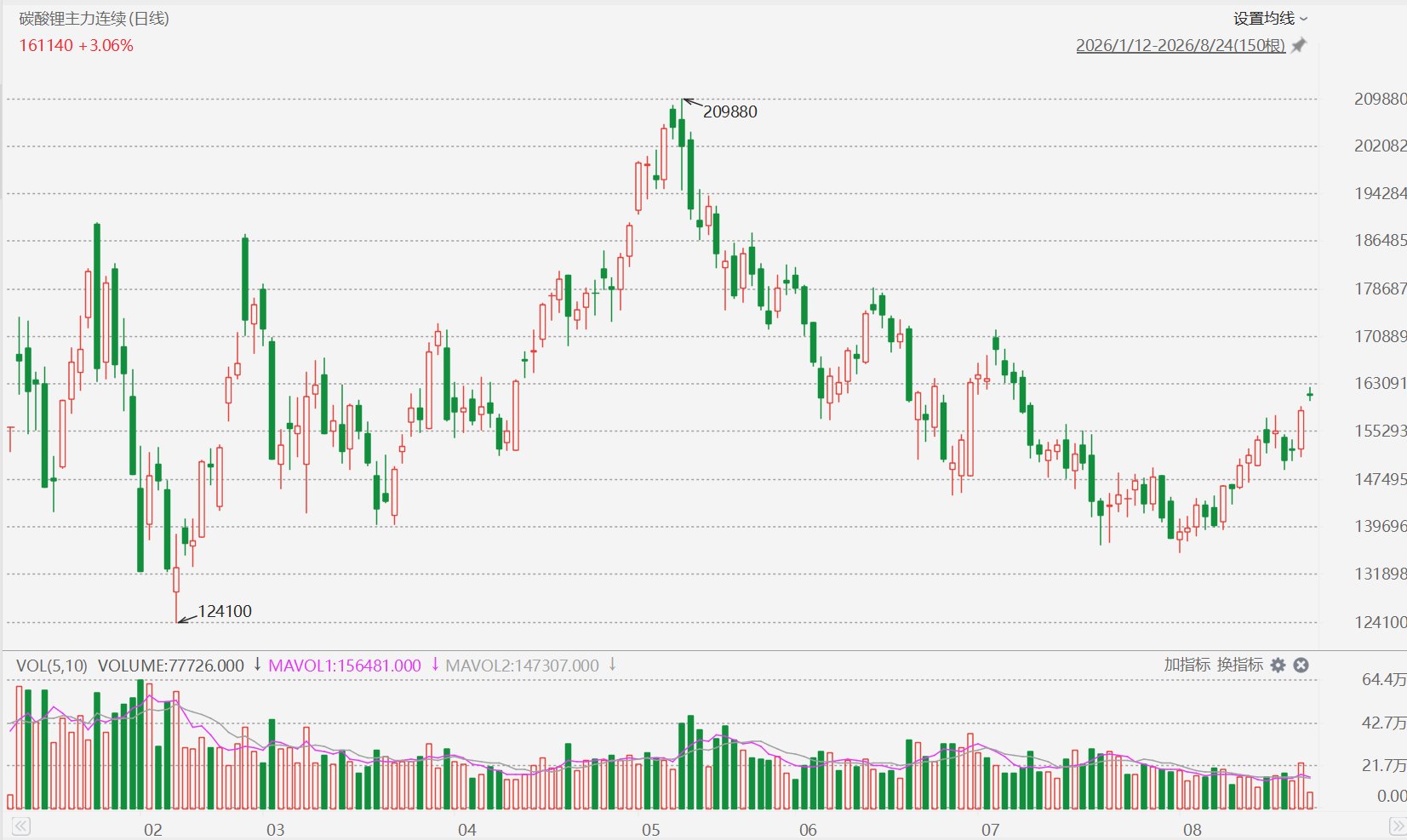Close the VOL indicator panel
Viewport: 1407px width, 840px height.
click(1301, 665)
